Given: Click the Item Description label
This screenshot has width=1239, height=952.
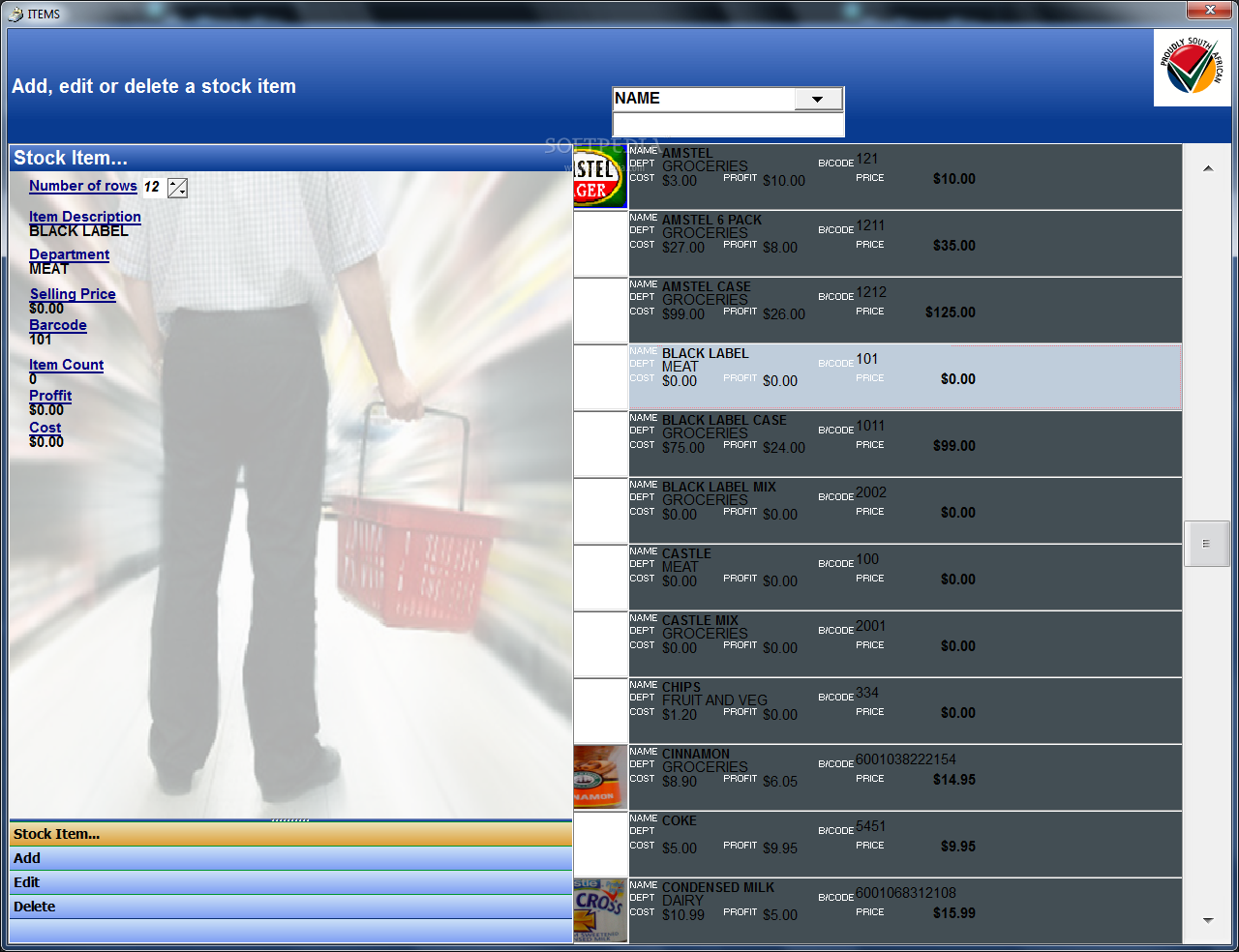Looking at the screenshot, I should pos(85,217).
